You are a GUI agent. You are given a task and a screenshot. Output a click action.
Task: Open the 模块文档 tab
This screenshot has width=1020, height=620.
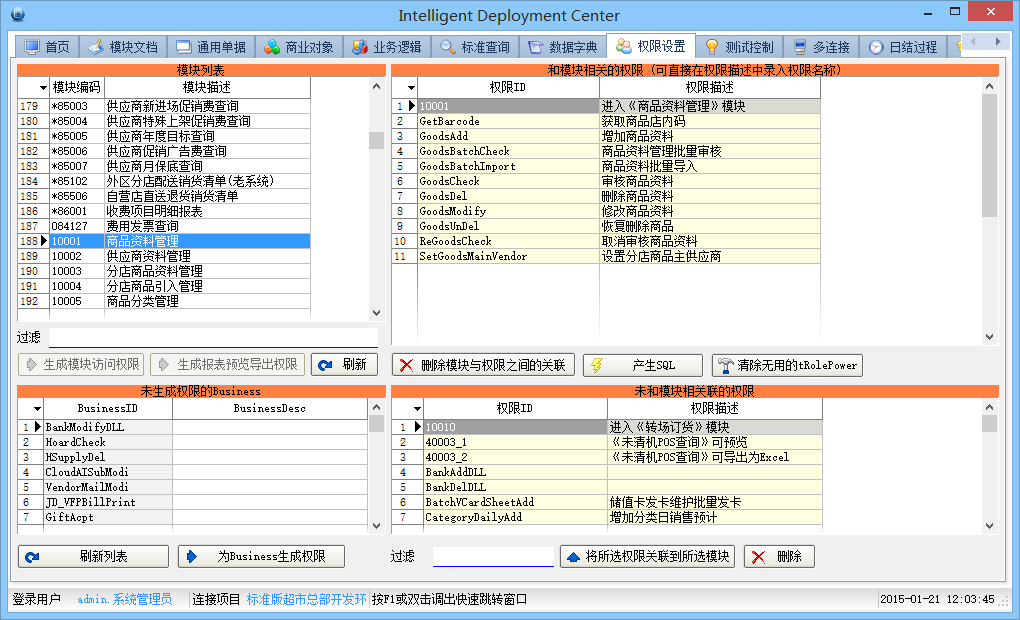(x=124, y=47)
